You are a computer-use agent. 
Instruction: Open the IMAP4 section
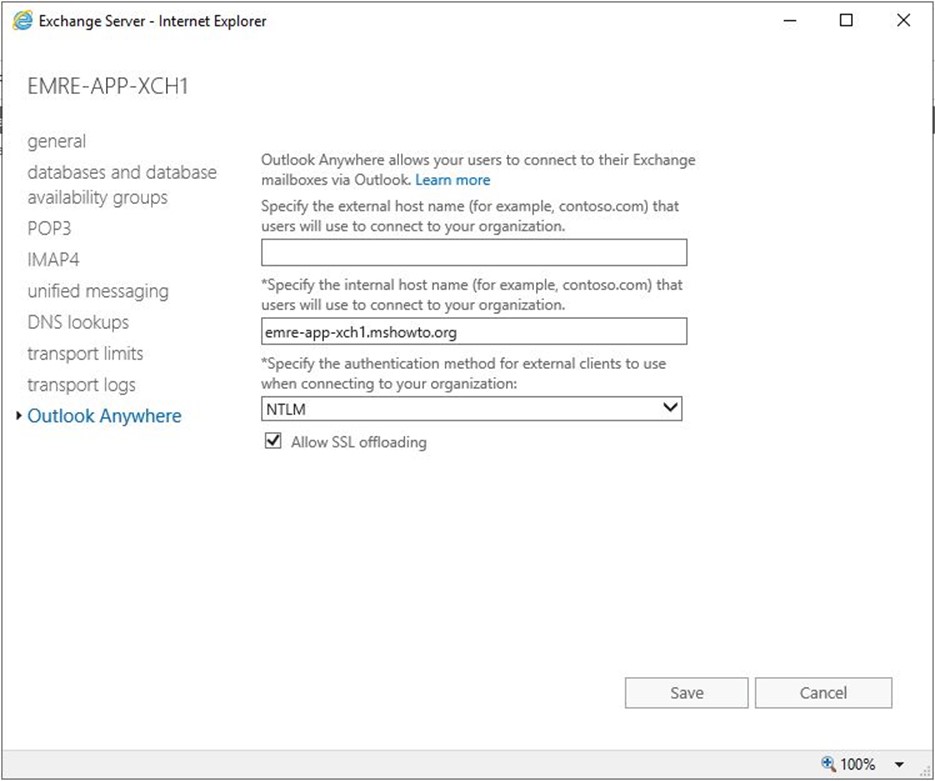pos(53,259)
